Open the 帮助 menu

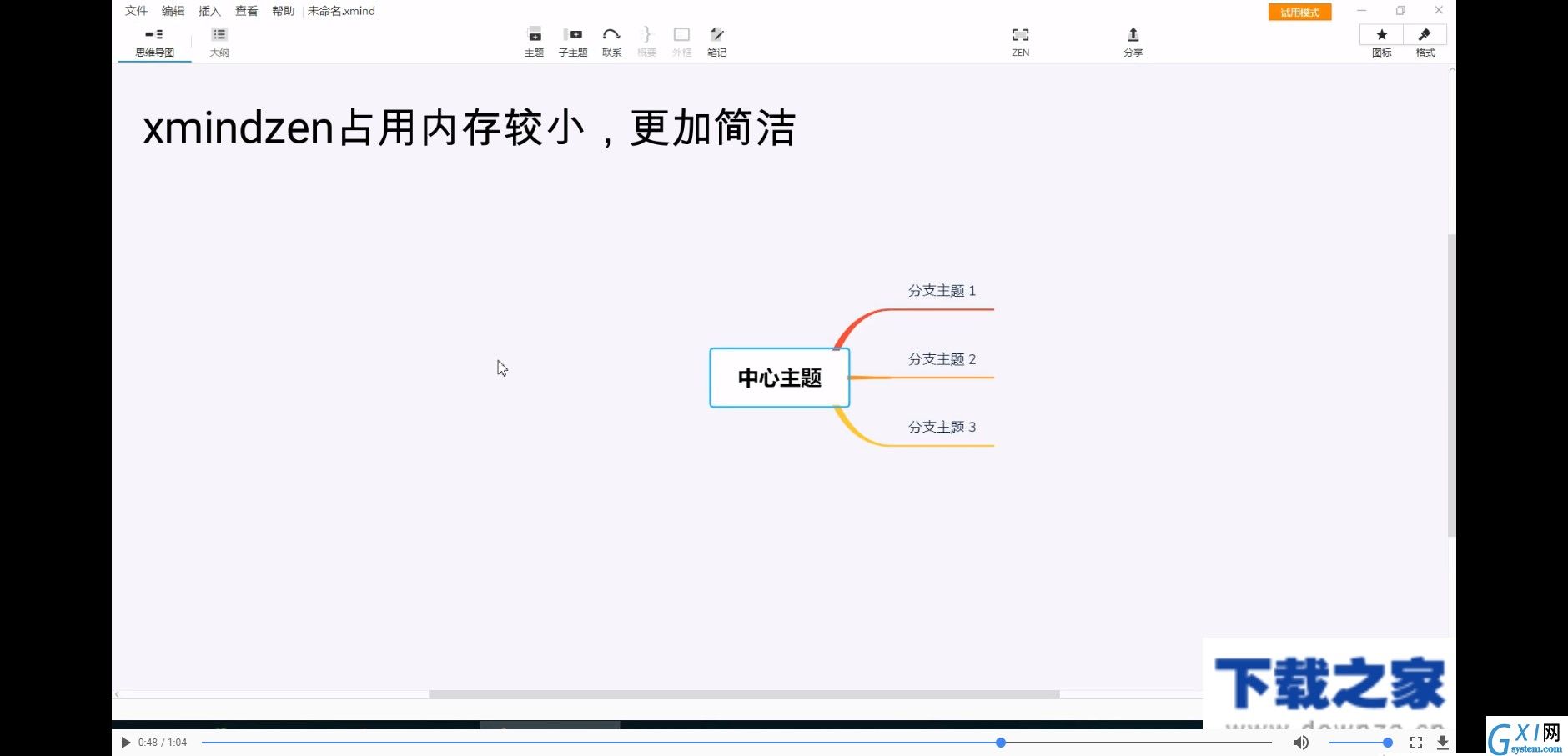pos(283,11)
